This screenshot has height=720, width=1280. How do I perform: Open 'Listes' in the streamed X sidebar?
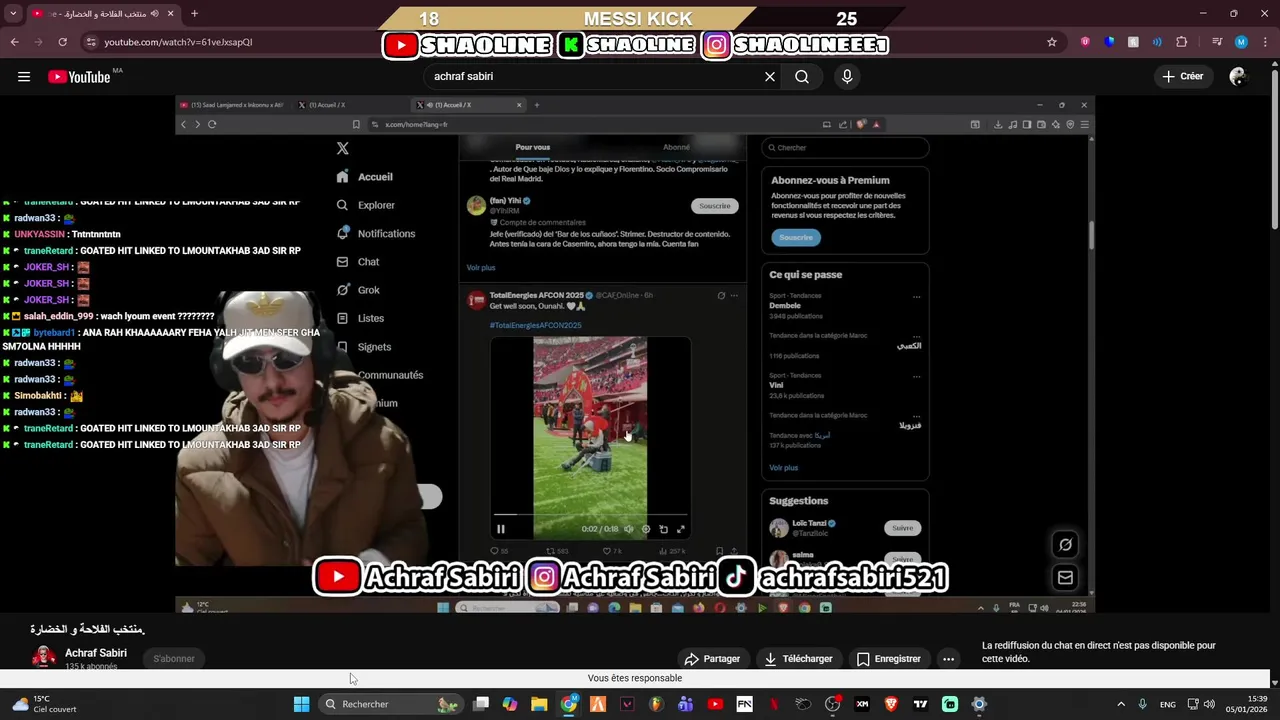coord(360,318)
